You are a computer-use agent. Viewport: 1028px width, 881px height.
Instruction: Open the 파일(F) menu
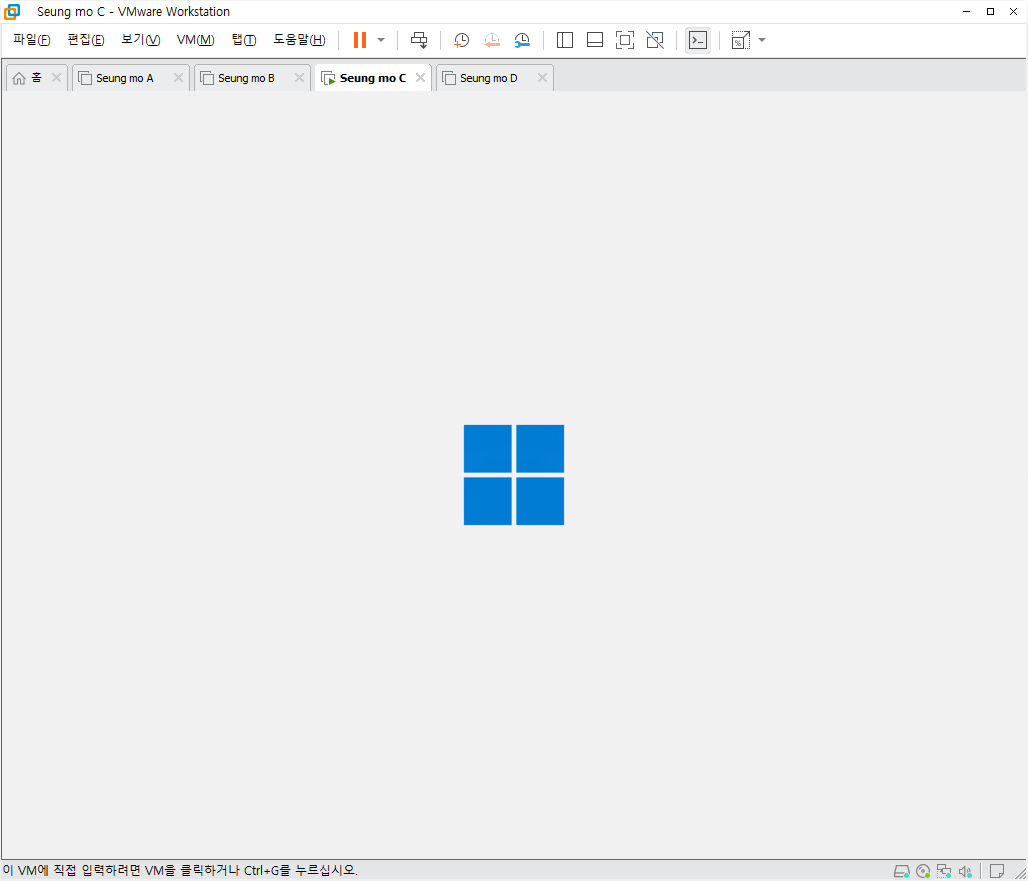(x=31, y=40)
